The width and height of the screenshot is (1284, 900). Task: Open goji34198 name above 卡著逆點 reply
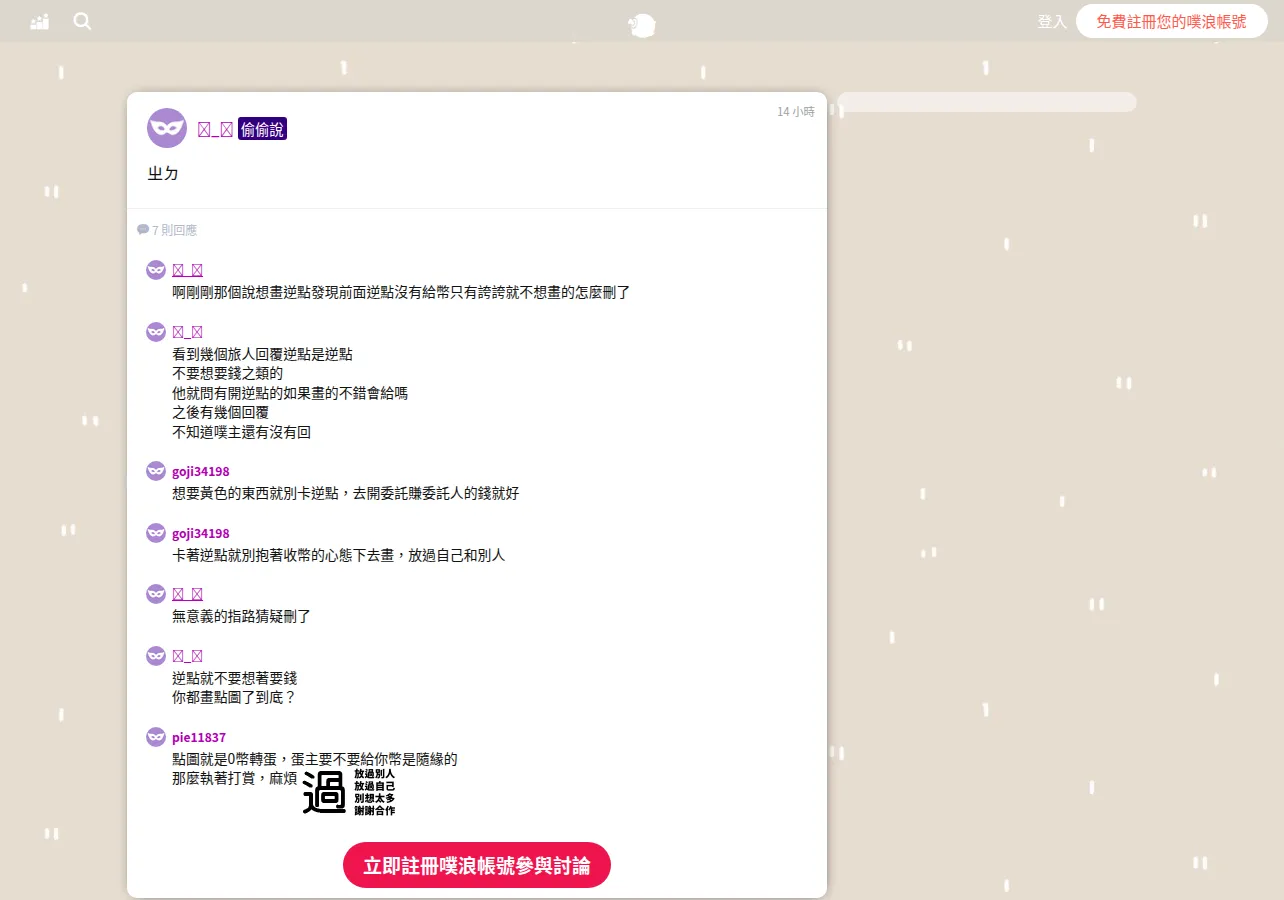[201, 533]
